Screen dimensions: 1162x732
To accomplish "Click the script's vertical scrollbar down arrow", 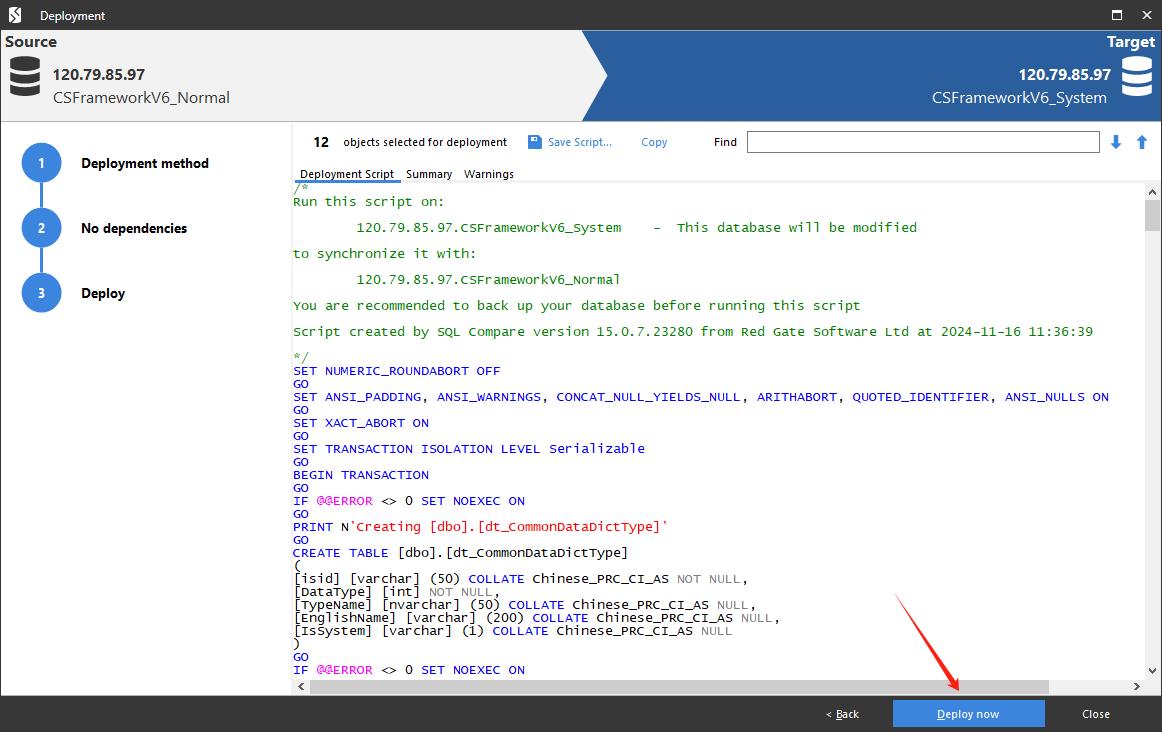I will pos(1152,670).
